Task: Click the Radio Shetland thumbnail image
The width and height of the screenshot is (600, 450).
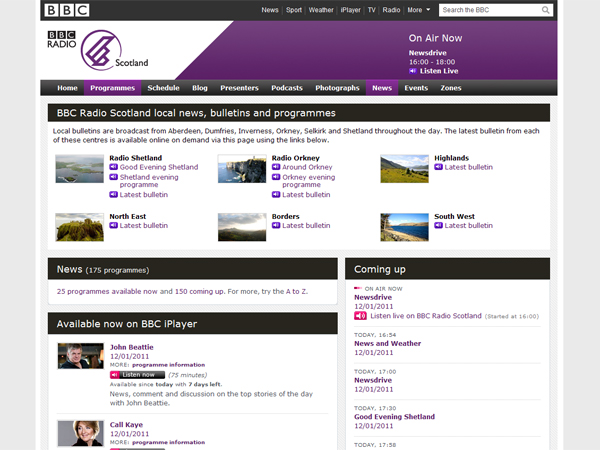Action: [x=80, y=169]
